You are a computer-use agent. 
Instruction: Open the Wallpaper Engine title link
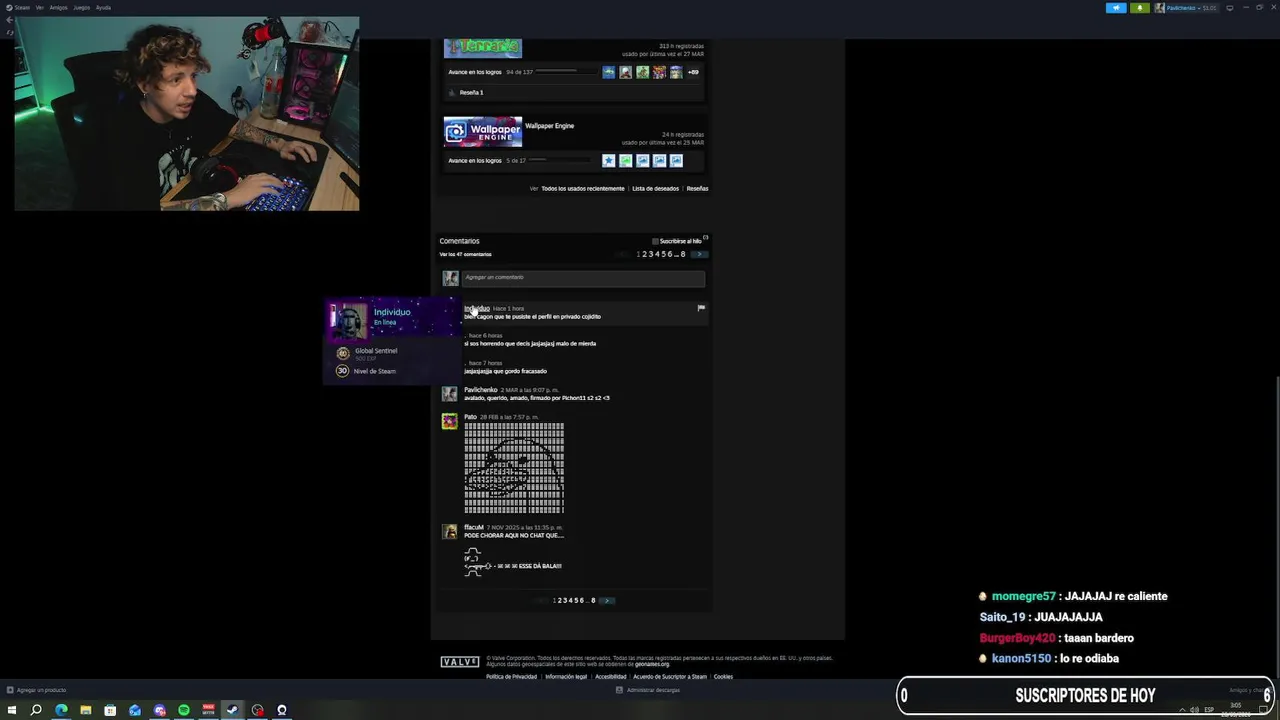(549, 126)
